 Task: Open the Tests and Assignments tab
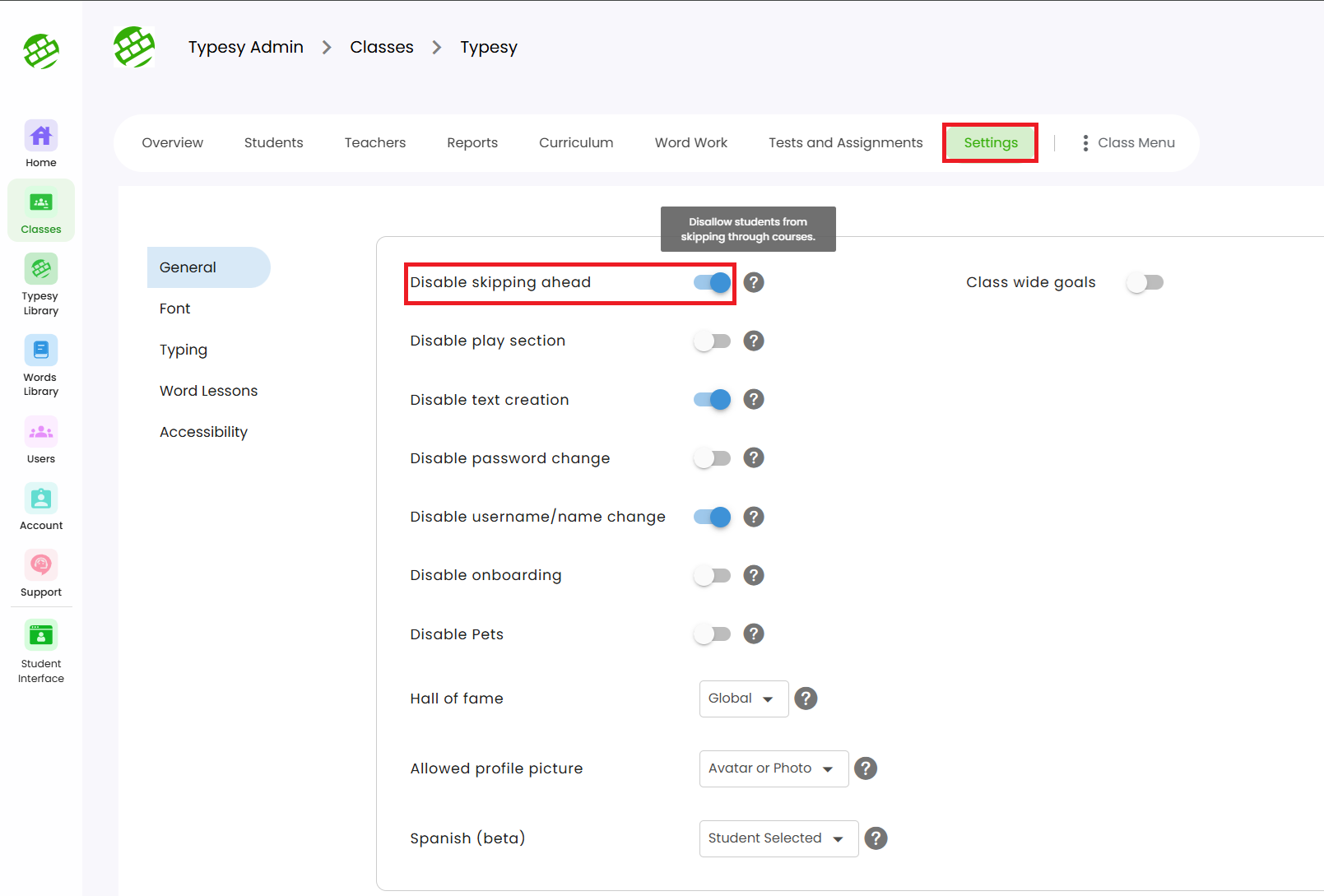(845, 143)
